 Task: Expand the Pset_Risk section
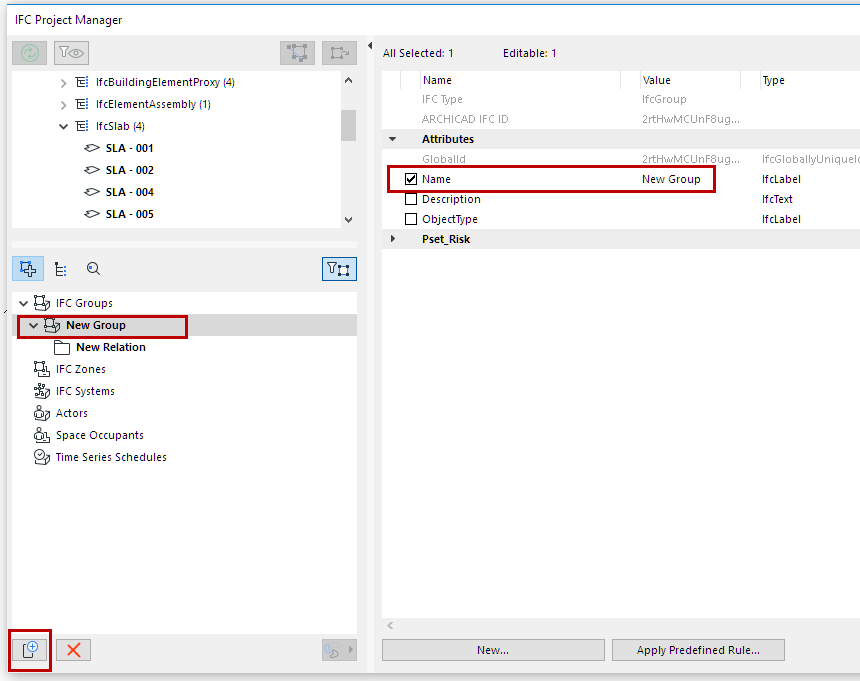(x=393, y=239)
